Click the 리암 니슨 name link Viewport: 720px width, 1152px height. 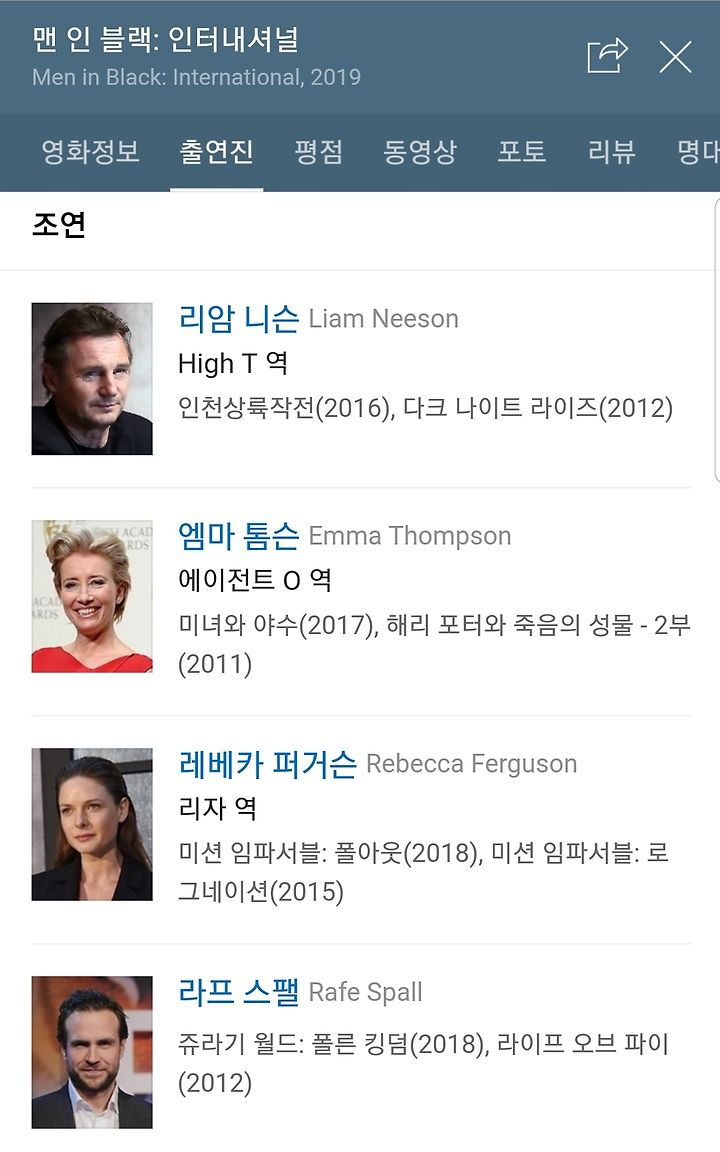tap(239, 318)
